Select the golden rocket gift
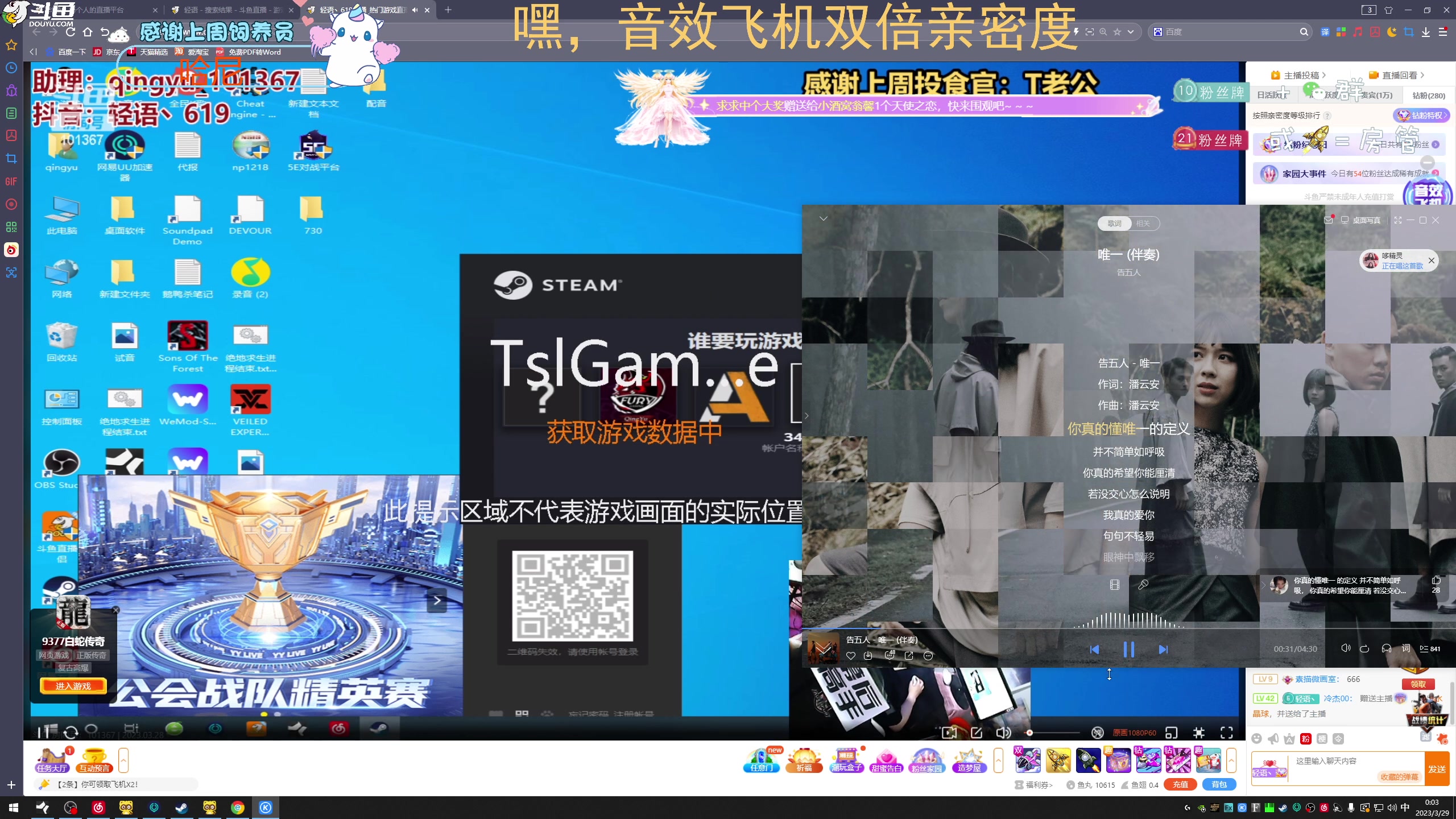1456x819 pixels. pos(1058,760)
